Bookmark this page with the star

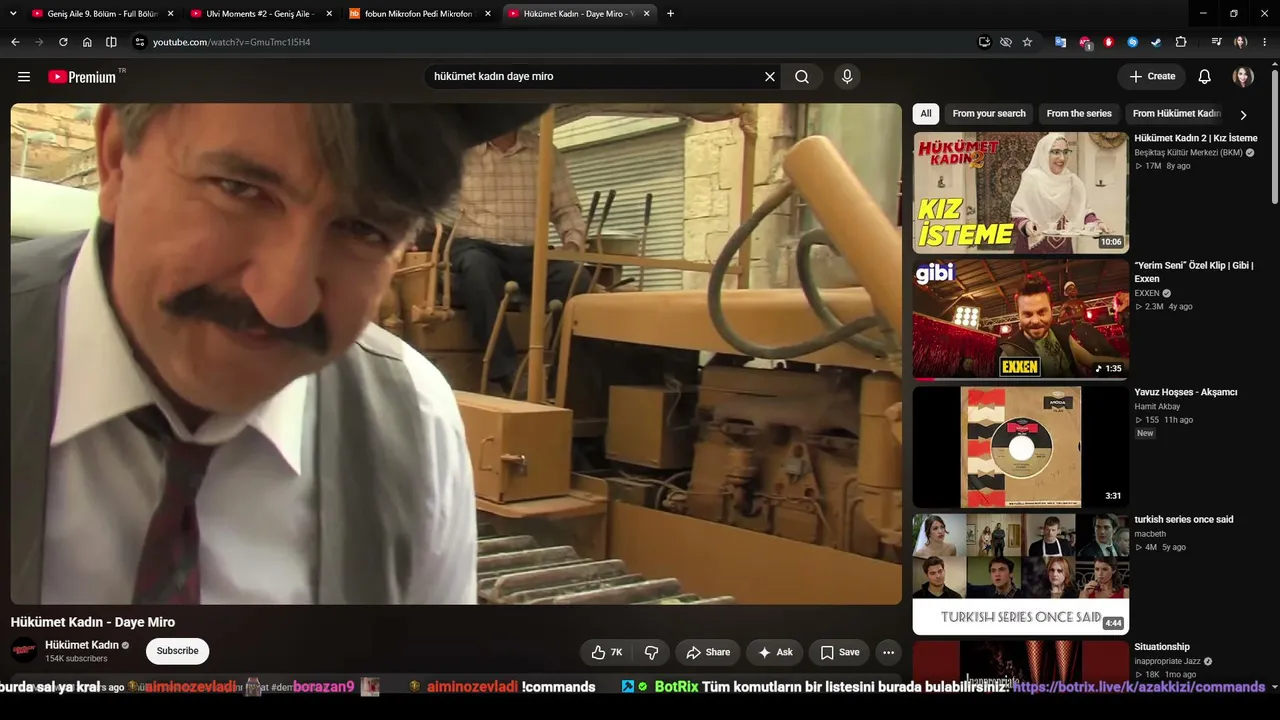(1027, 42)
